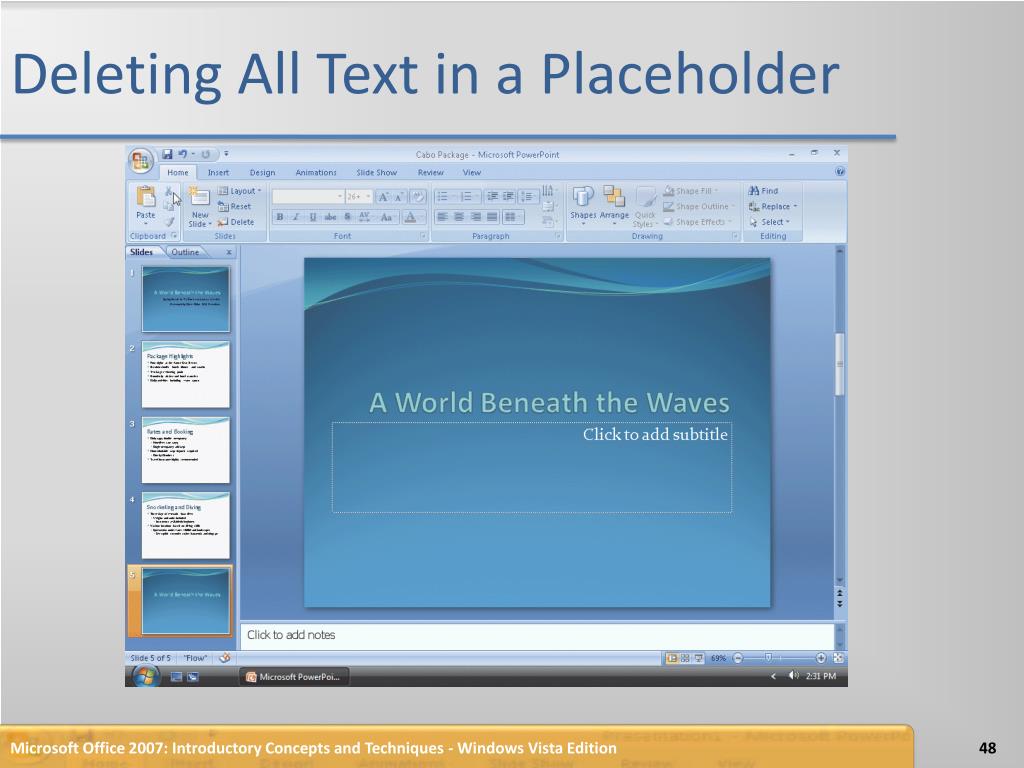The height and width of the screenshot is (768, 1024).
Task: Save the presentation from Quick Access Toolbar
Action: (167, 154)
